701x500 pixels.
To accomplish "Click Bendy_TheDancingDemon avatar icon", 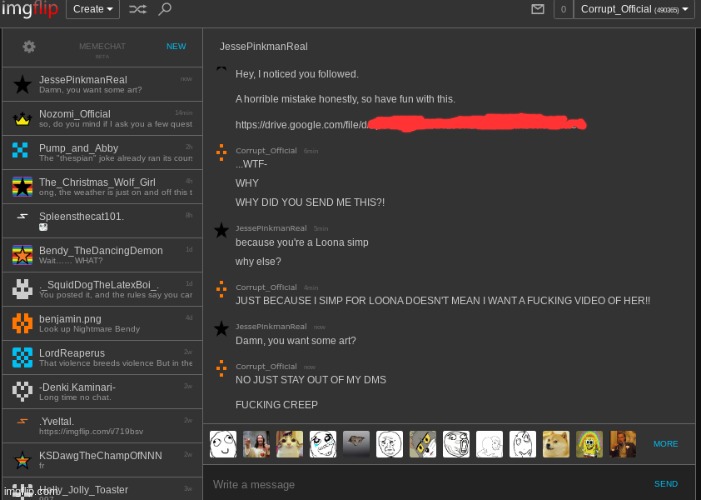I will (21, 254).
